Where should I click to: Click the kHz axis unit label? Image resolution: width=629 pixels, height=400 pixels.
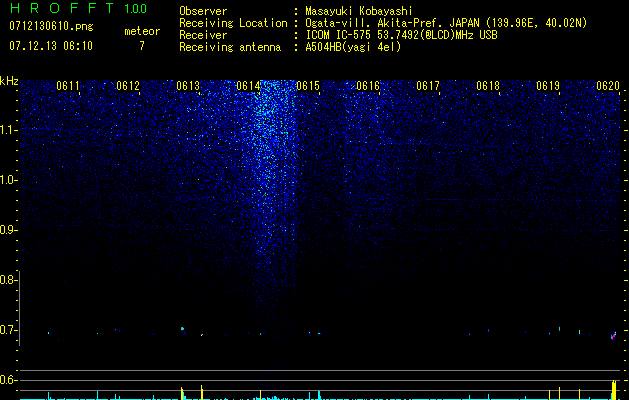tap(9, 81)
